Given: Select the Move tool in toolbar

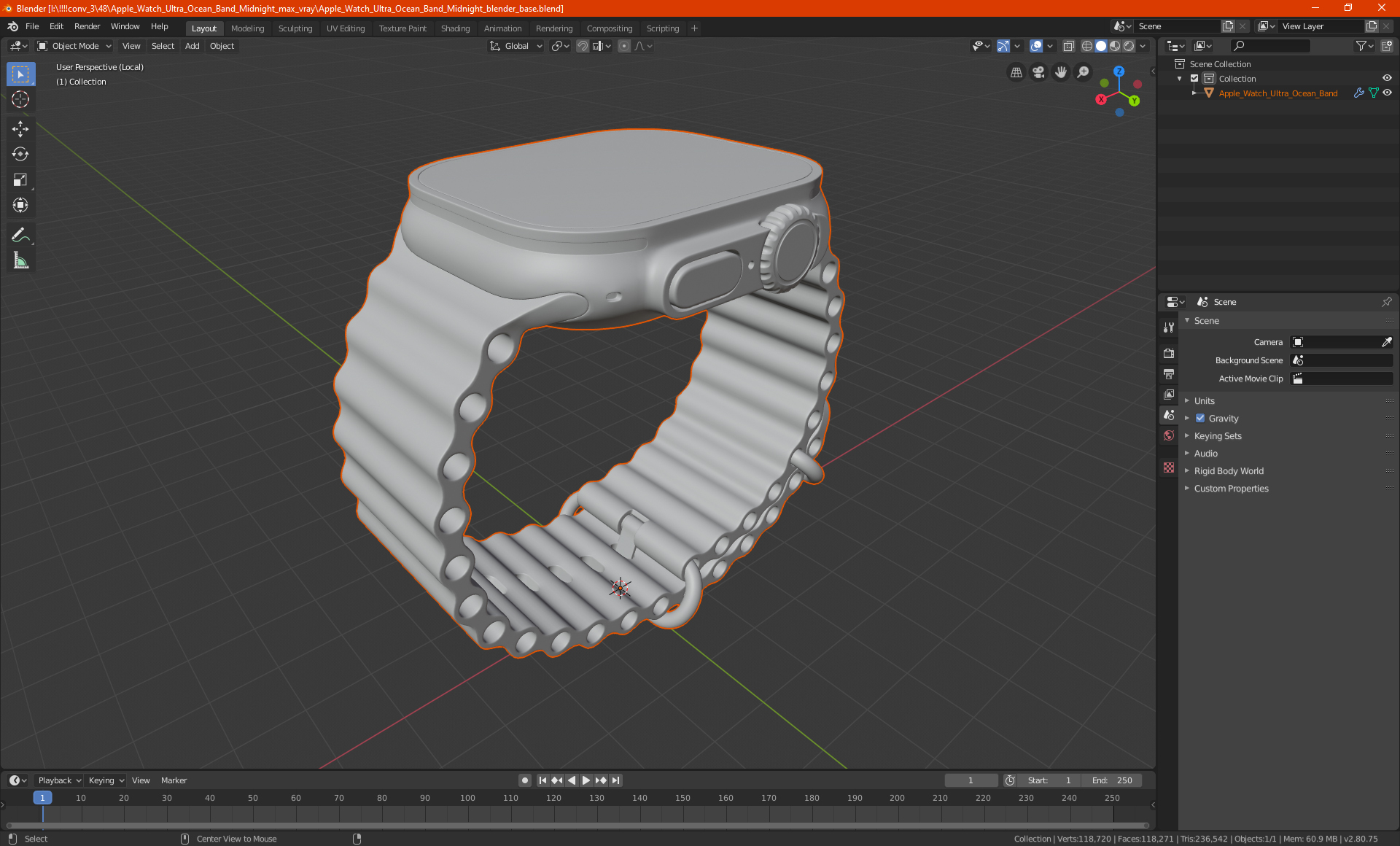Looking at the screenshot, I should tap(20, 129).
